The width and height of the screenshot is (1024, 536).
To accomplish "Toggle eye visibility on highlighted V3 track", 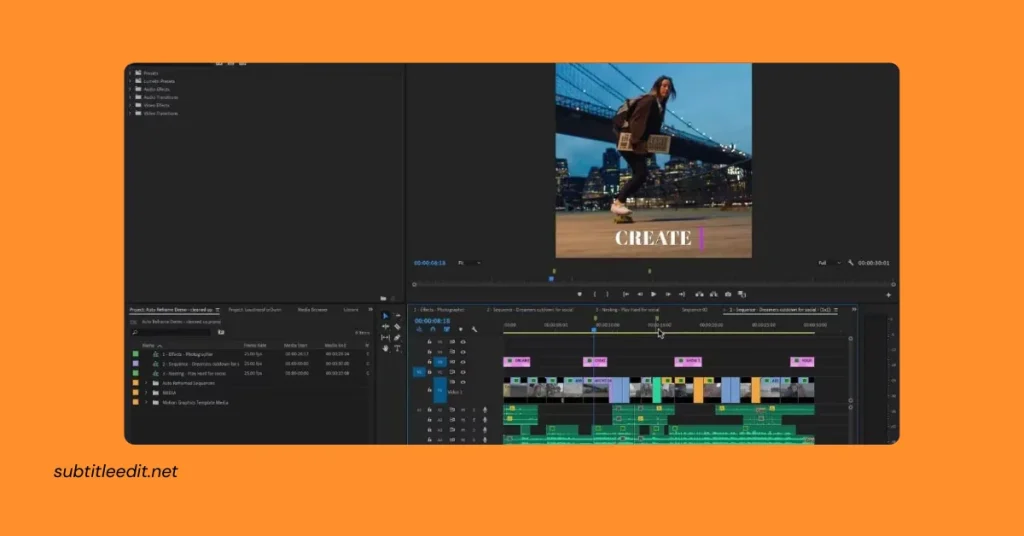I will pos(463,362).
